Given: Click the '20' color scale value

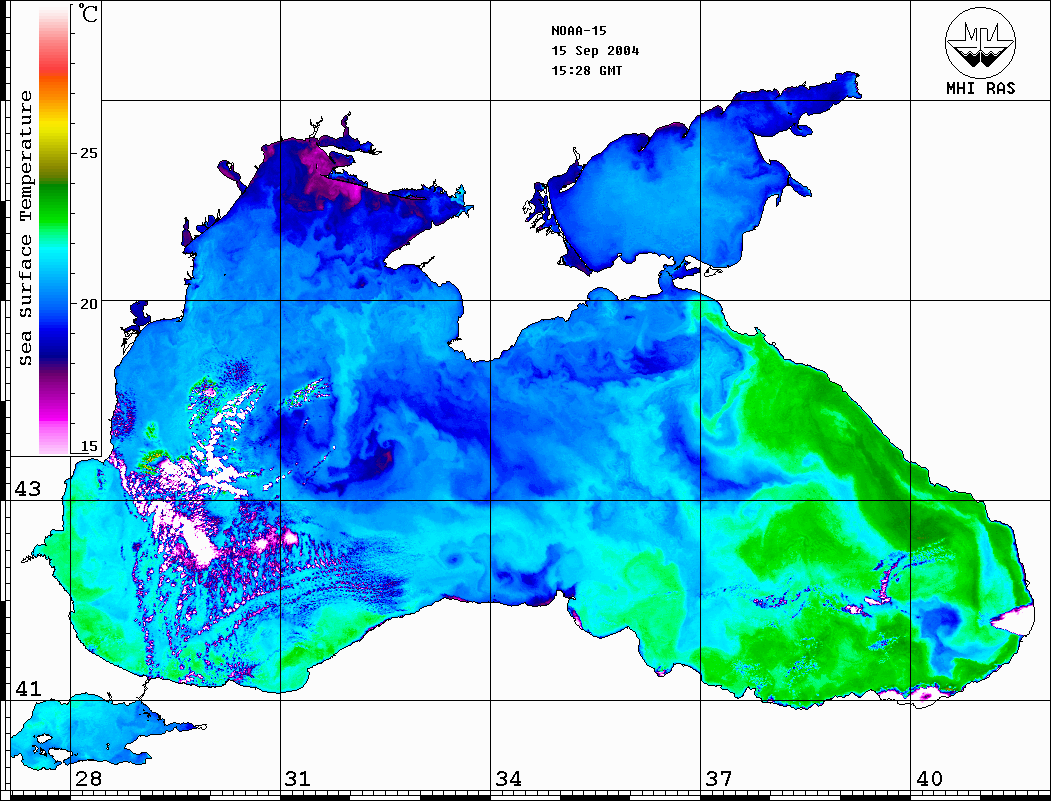Looking at the screenshot, I should click(x=88, y=304).
